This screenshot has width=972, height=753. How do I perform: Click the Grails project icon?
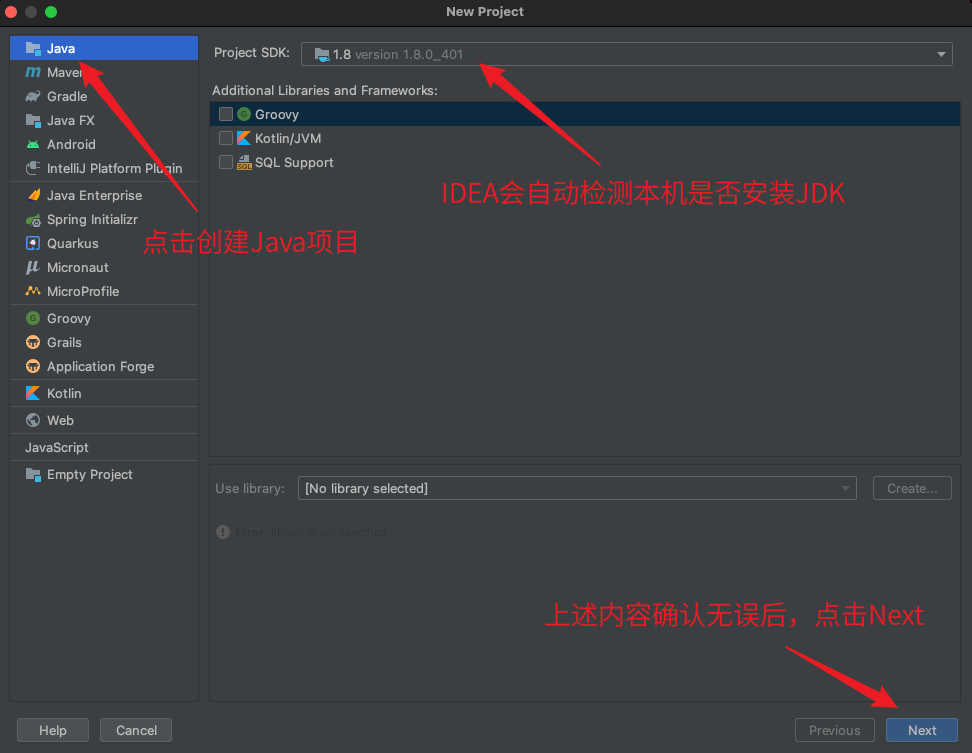click(x=33, y=343)
